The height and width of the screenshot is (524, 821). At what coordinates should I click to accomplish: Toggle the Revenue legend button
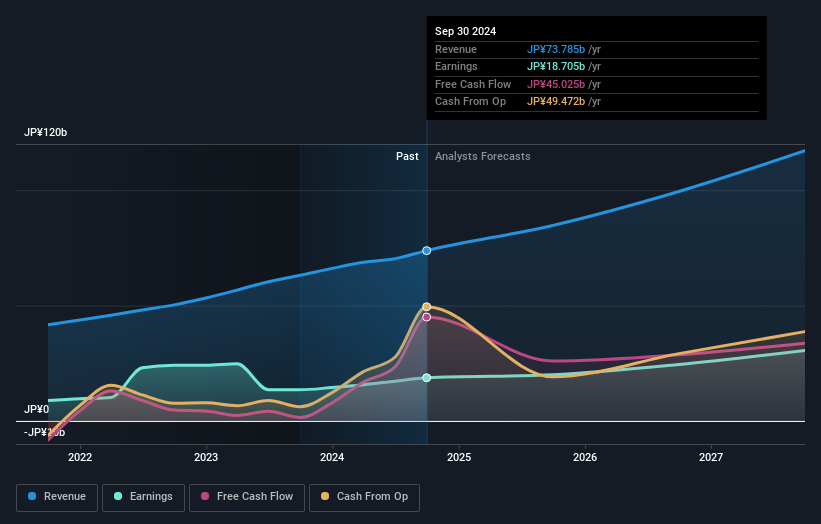(57, 497)
